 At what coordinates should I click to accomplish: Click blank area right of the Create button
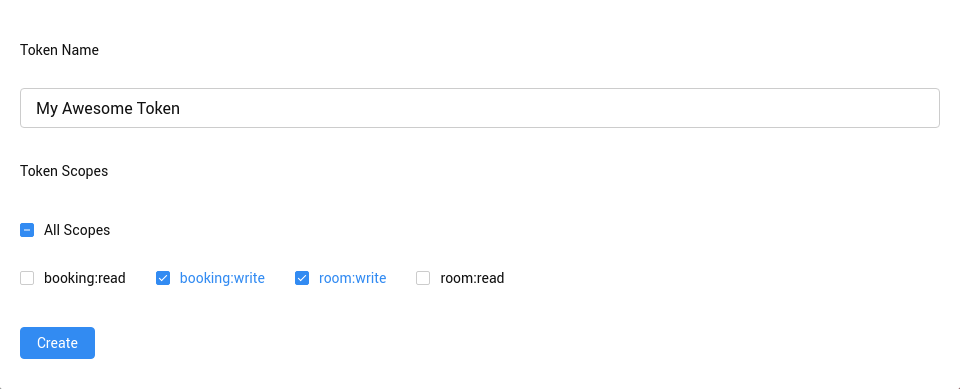(490, 343)
